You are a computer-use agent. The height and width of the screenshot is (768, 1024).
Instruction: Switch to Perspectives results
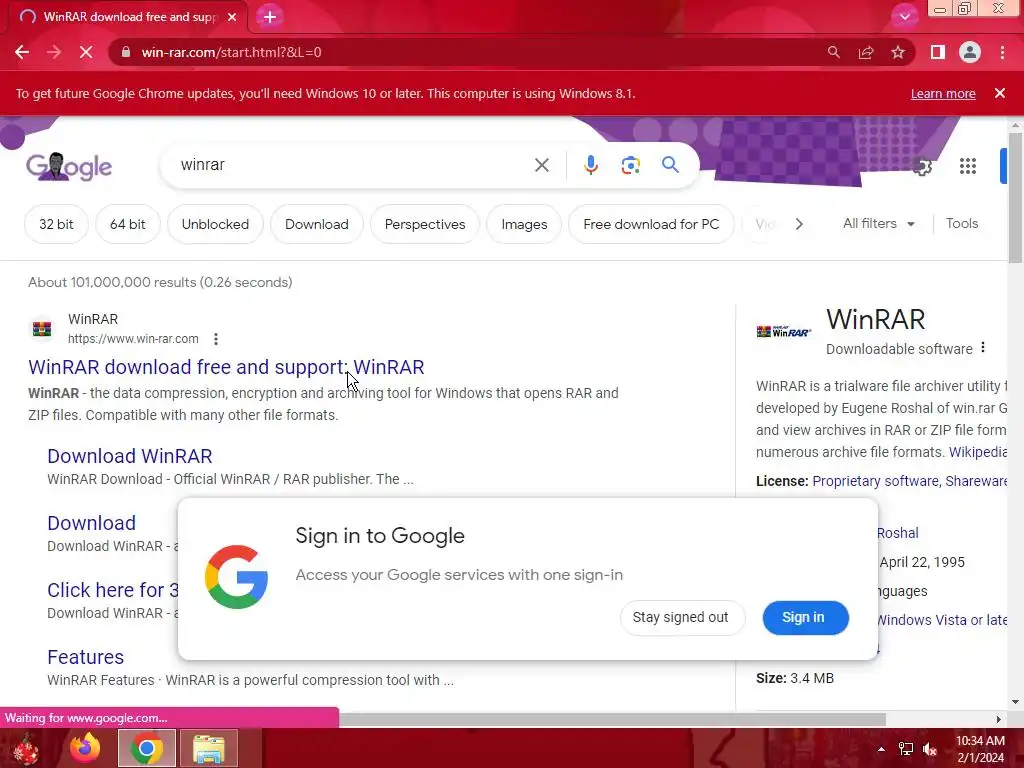click(x=424, y=224)
